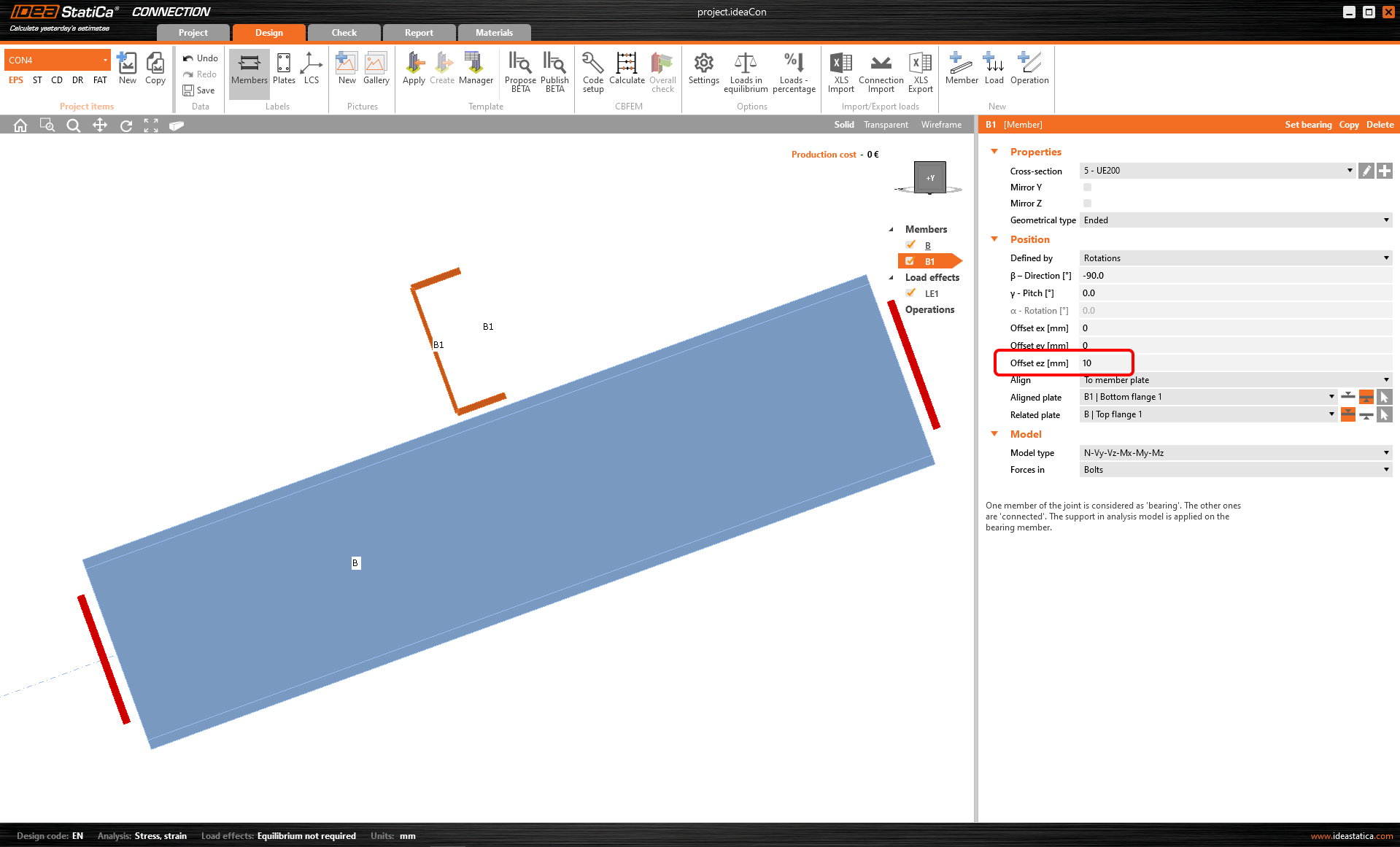
Task: Add a new project item with New icon
Action: pos(128,69)
